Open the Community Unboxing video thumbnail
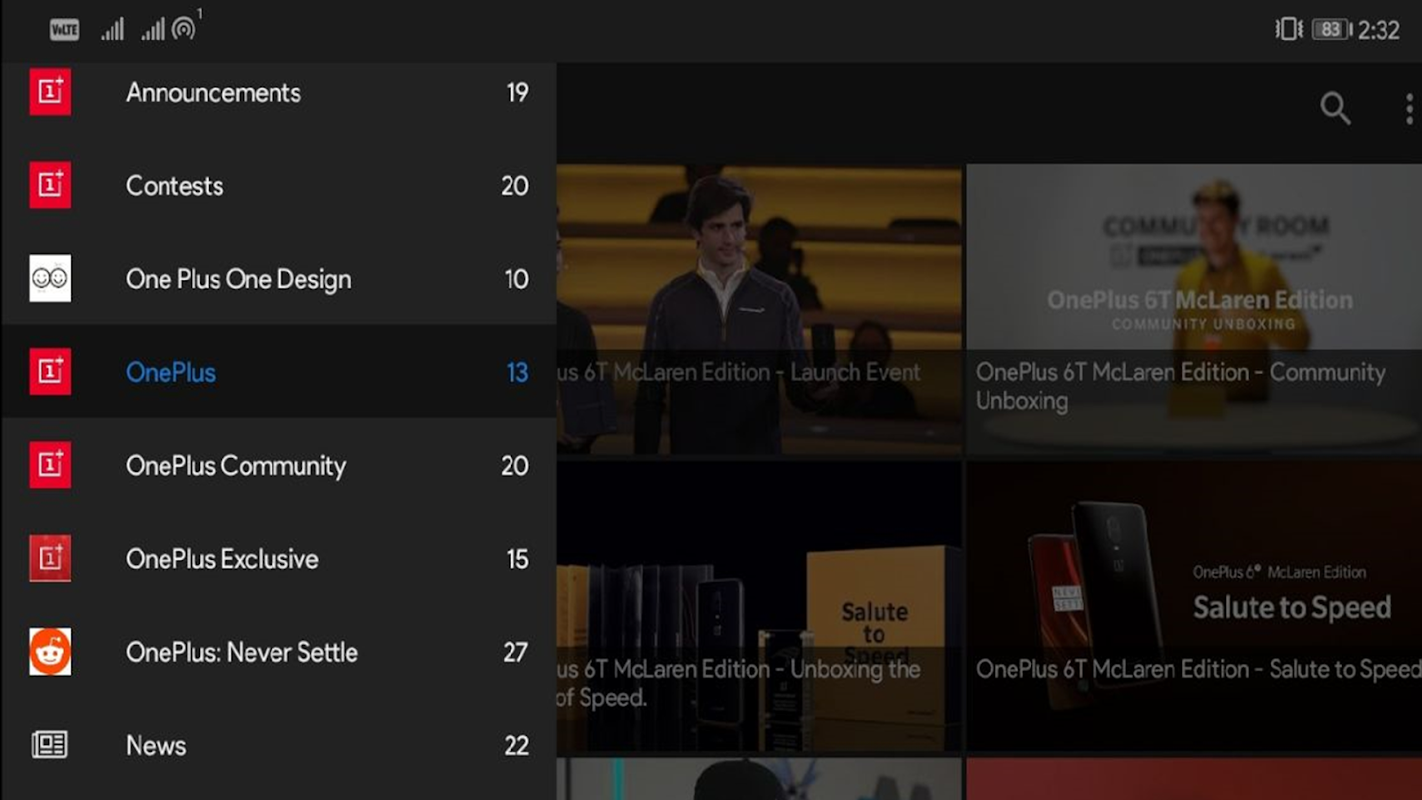 point(1194,309)
